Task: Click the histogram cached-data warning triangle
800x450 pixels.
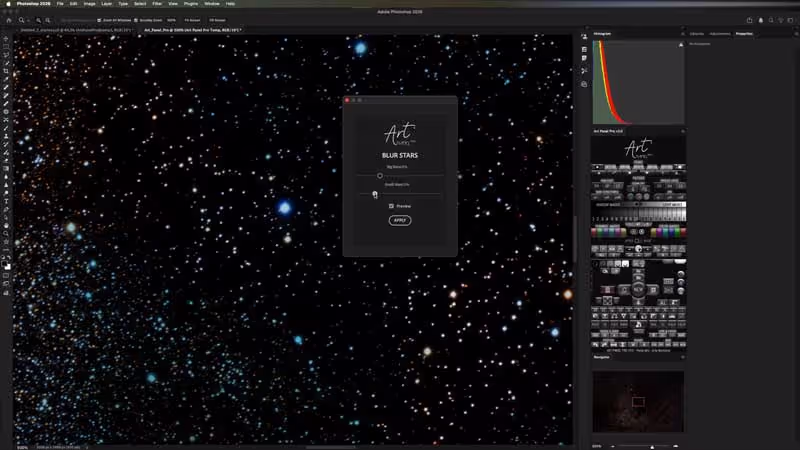Action: (681, 45)
